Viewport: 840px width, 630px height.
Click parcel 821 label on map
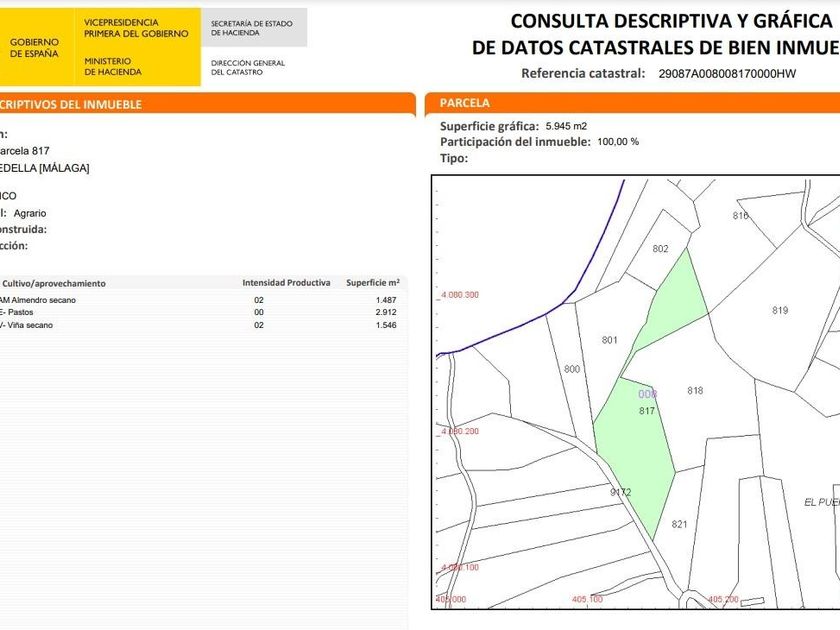(679, 524)
